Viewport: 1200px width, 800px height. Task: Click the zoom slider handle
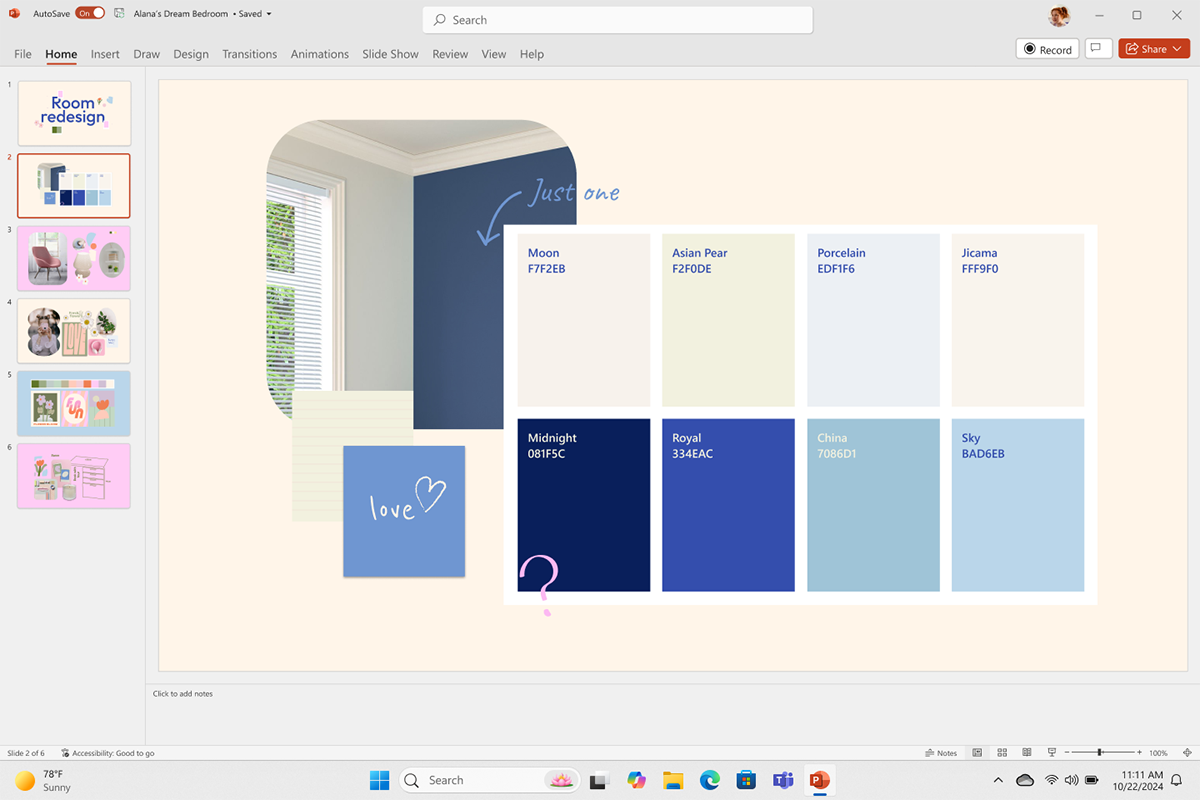[1100, 753]
